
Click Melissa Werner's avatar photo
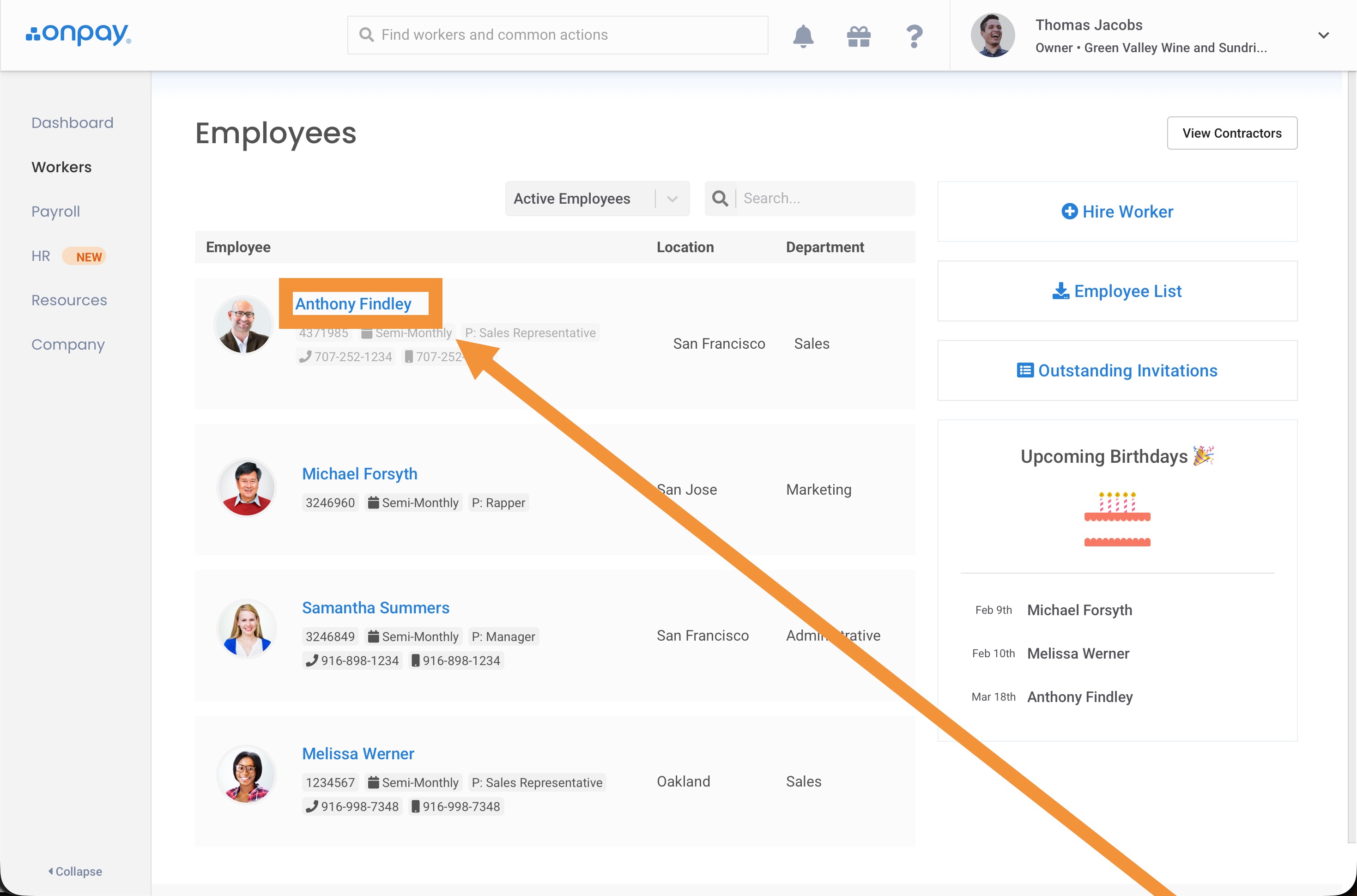point(247,775)
